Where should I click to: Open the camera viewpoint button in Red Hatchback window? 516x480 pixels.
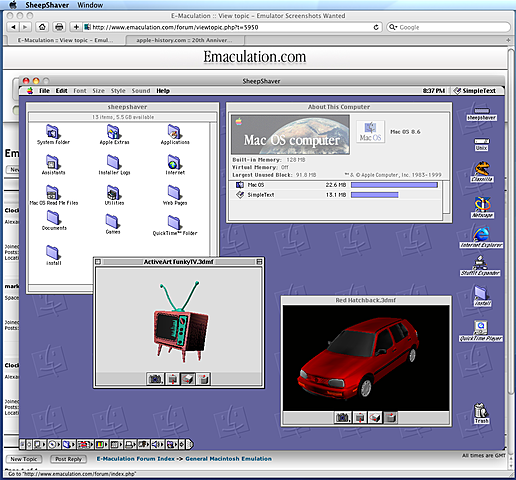pyautogui.click(x=342, y=417)
